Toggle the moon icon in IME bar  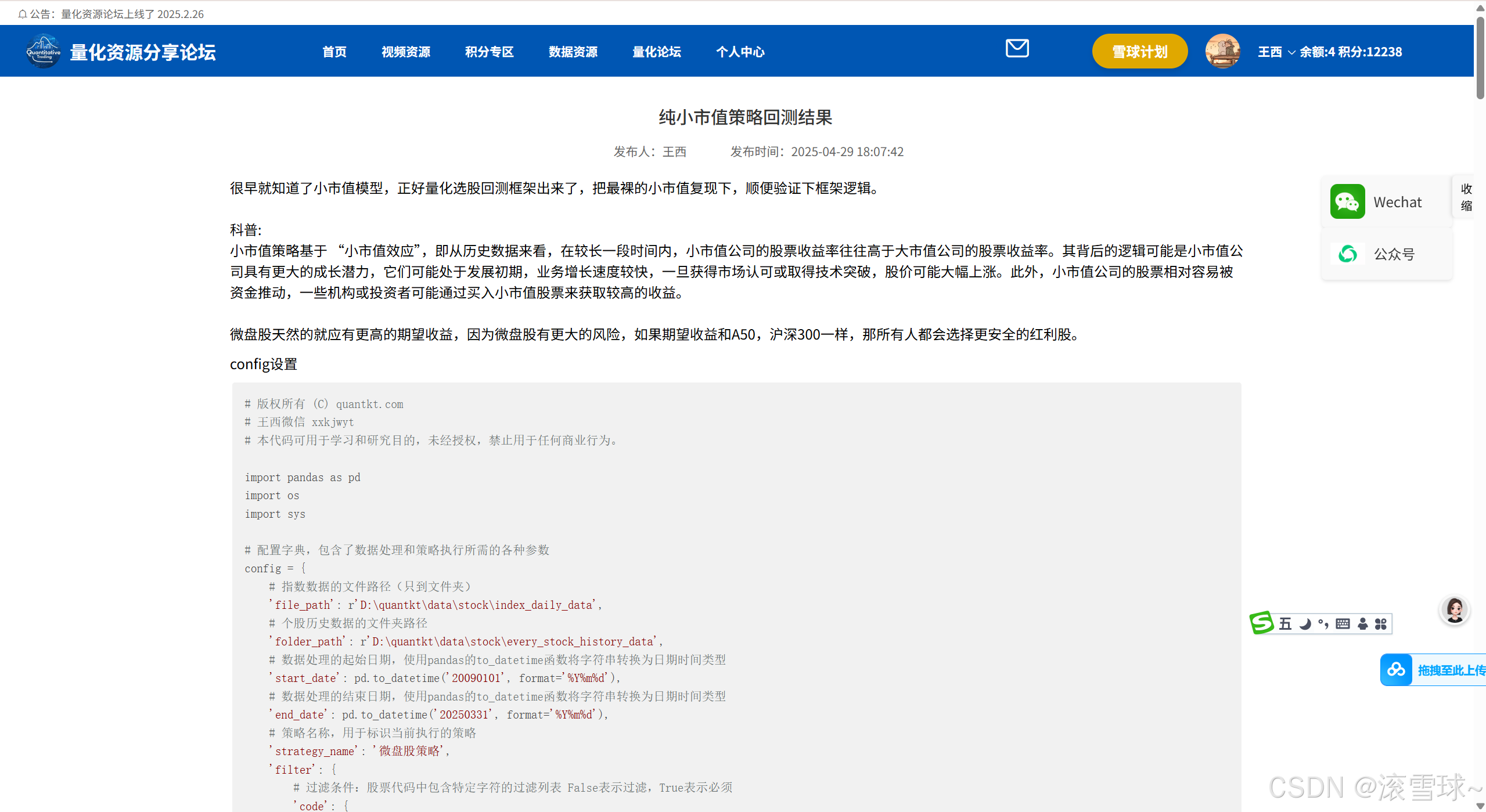(x=1305, y=624)
